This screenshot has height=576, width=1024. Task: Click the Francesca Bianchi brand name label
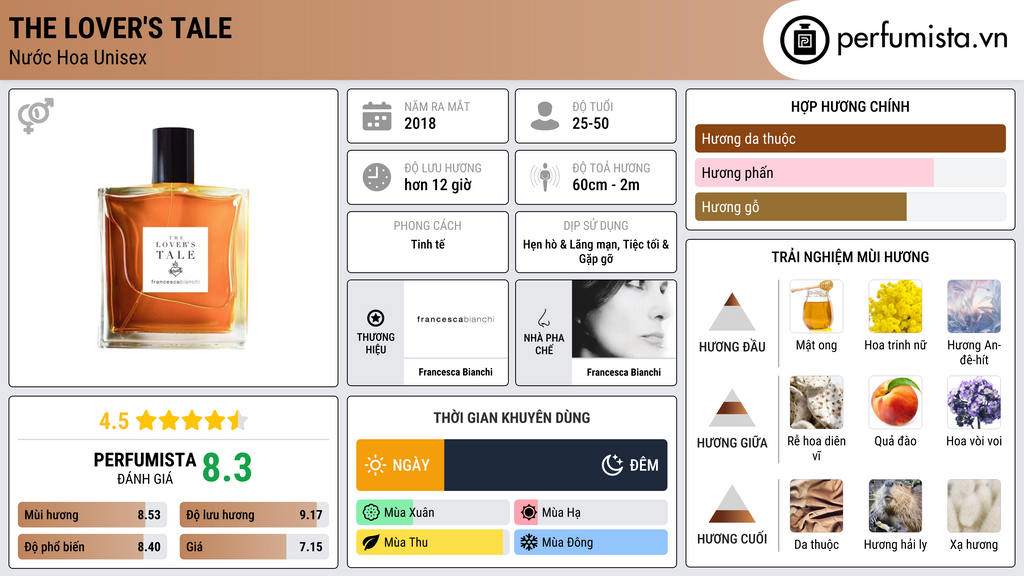click(x=455, y=372)
